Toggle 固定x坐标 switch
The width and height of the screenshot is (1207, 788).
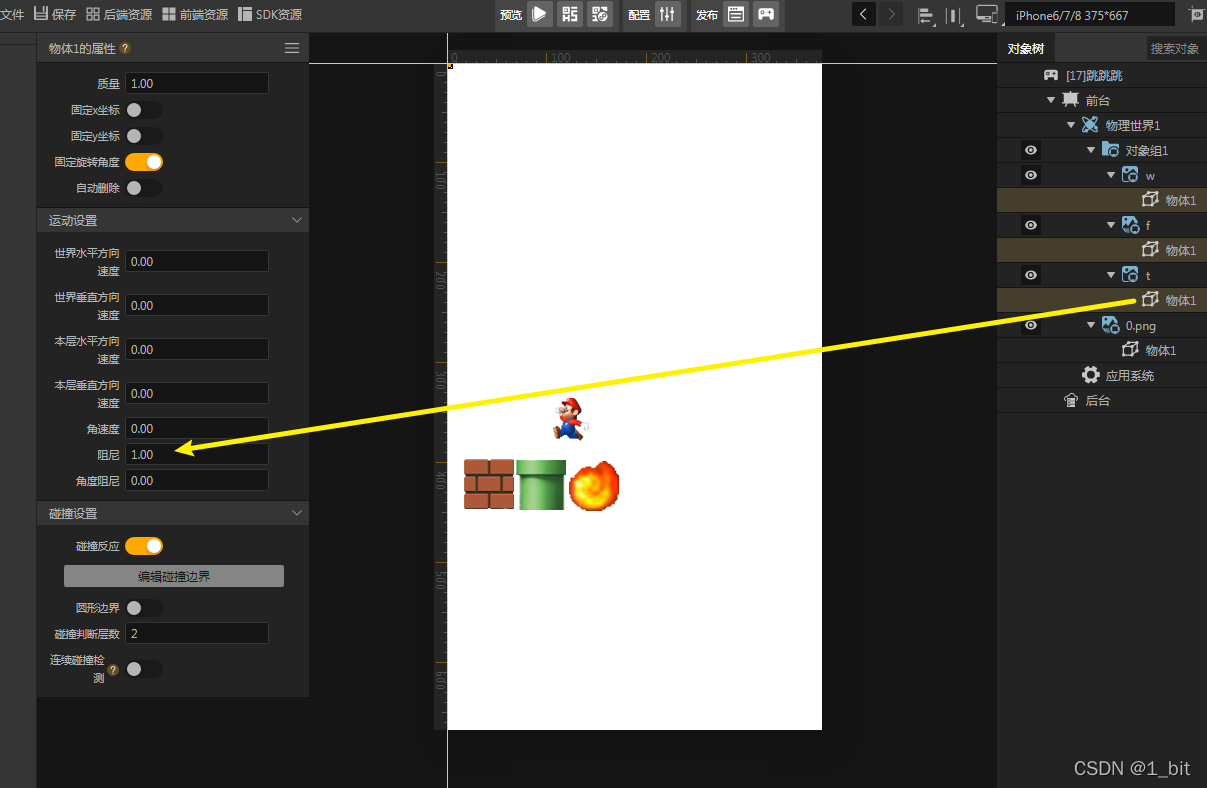pos(144,110)
